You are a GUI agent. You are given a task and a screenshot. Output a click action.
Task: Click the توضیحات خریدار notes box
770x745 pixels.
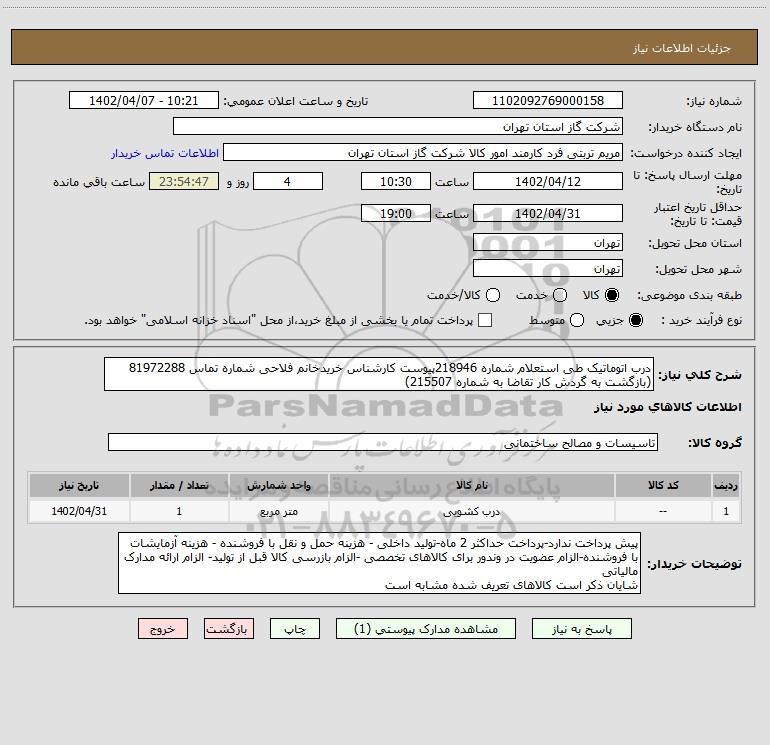379,563
